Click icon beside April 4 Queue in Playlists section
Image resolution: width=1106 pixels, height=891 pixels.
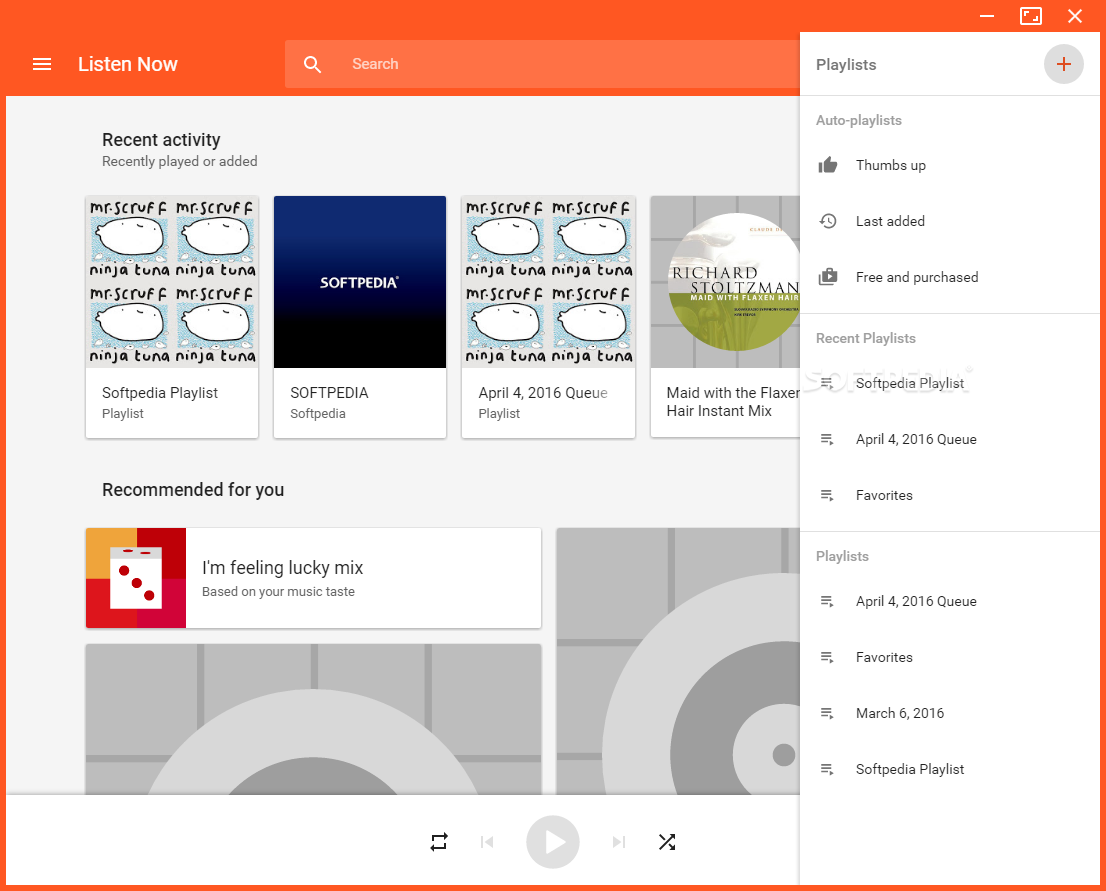click(827, 601)
